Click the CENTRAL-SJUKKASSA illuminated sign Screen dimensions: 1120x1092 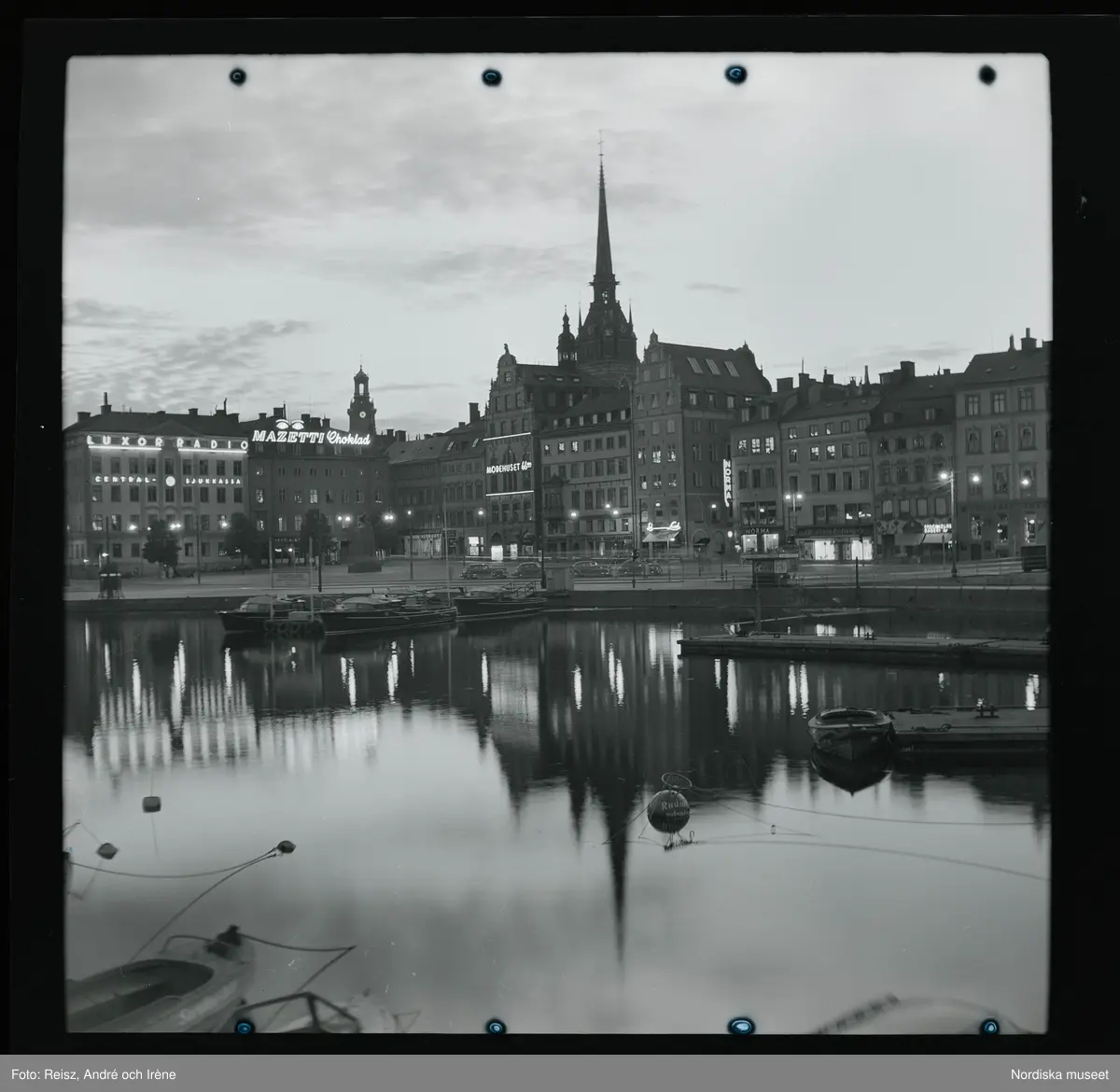tap(168, 480)
